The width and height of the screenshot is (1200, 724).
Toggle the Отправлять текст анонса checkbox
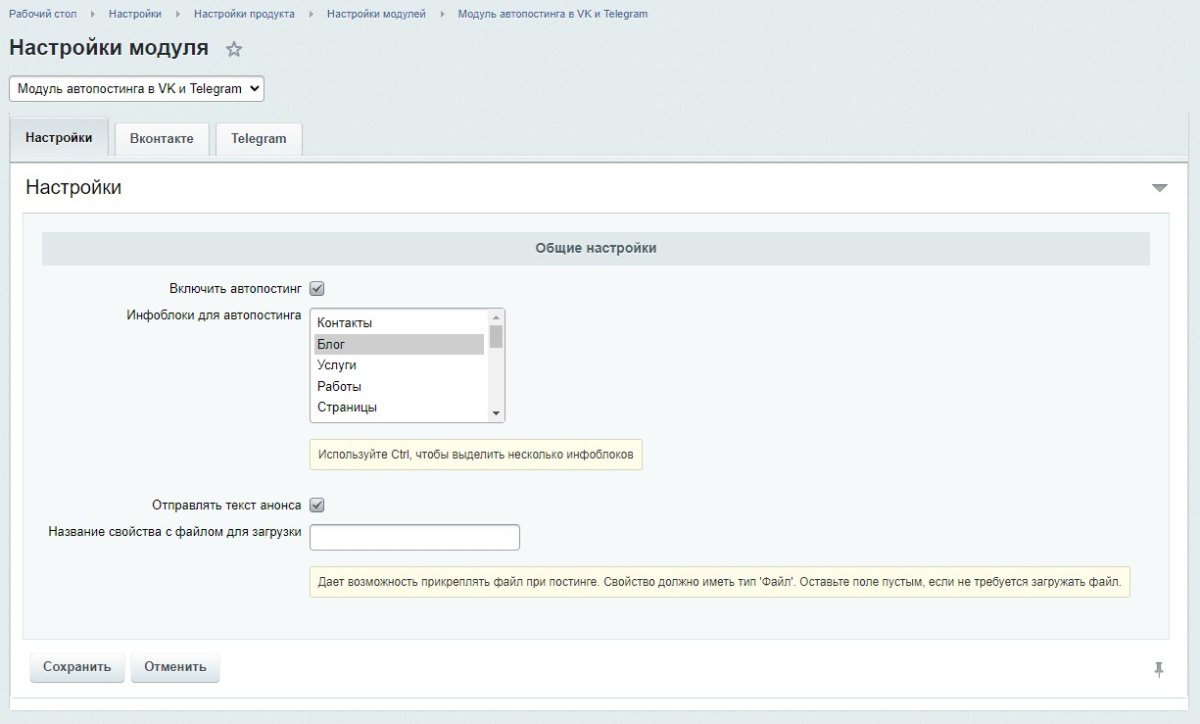click(317, 506)
